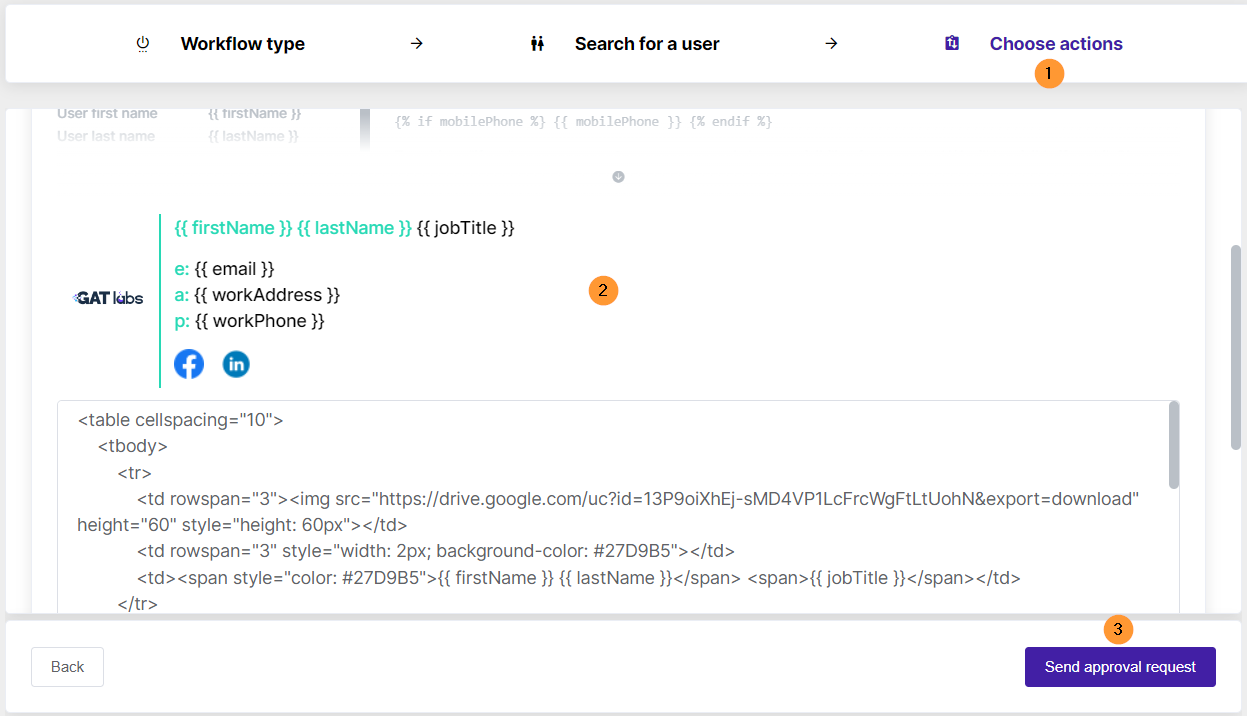Click arrow between Workflow type and Search steps

[417, 44]
